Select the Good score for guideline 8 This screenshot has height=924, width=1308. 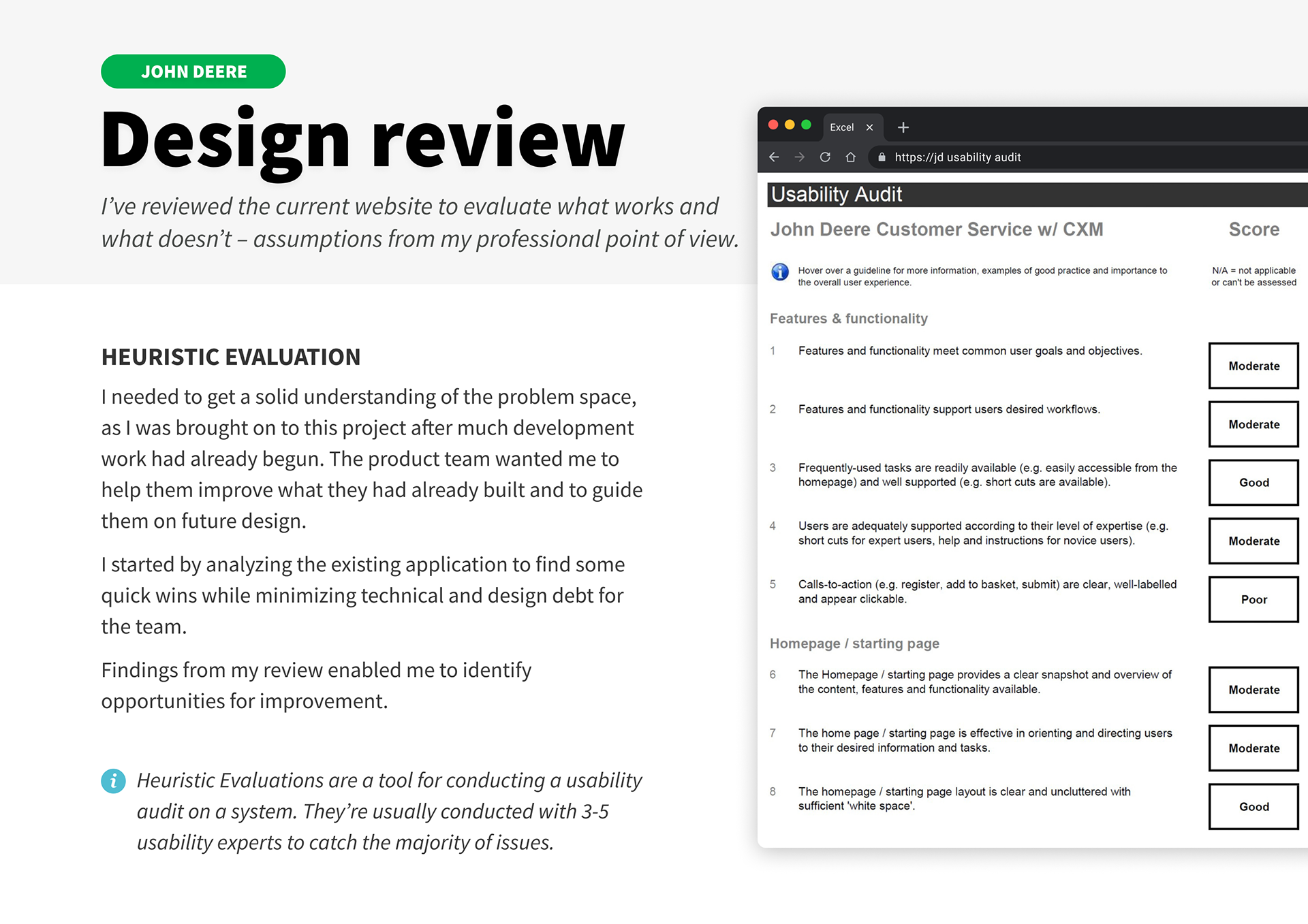[1253, 806]
